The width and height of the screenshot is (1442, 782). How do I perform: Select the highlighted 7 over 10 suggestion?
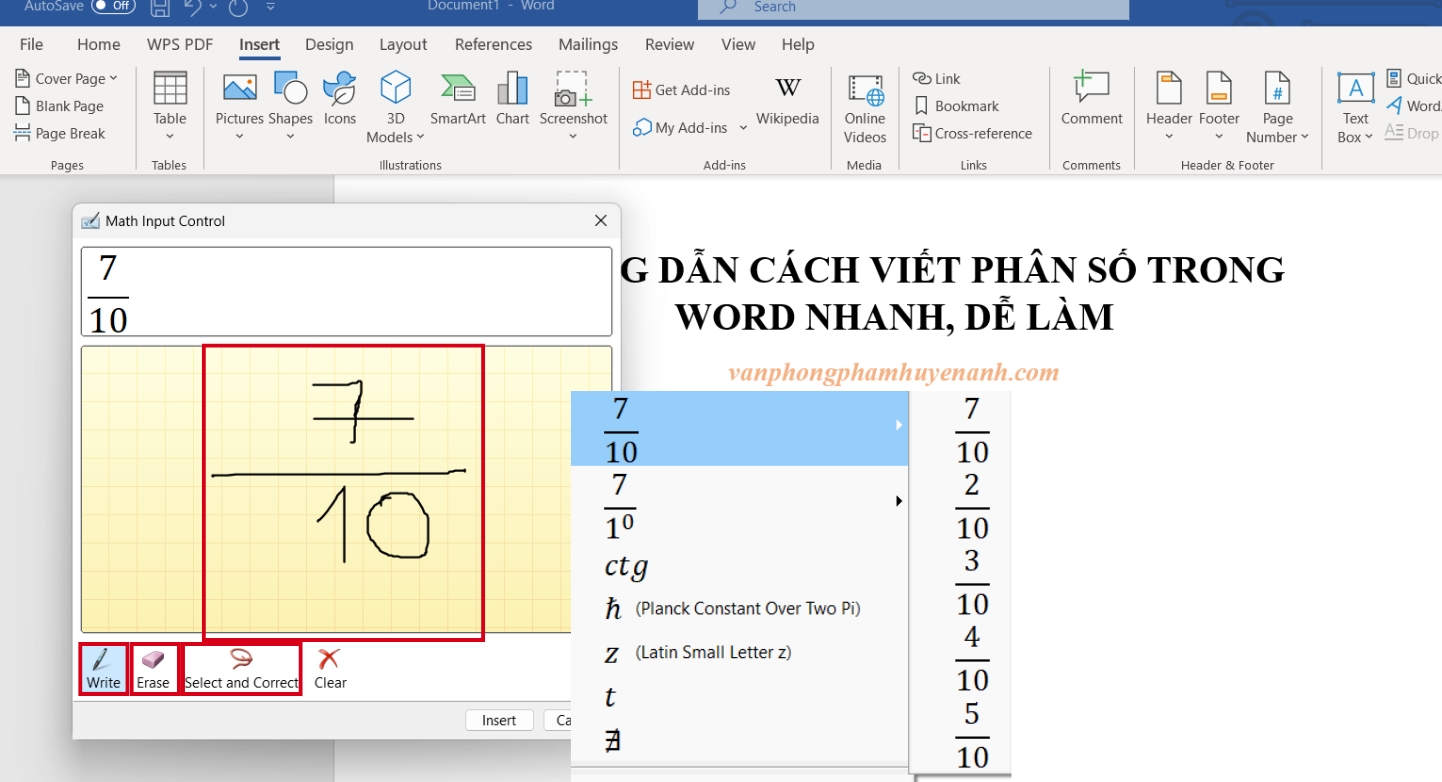pyautogui.click(x=739, y=429)
